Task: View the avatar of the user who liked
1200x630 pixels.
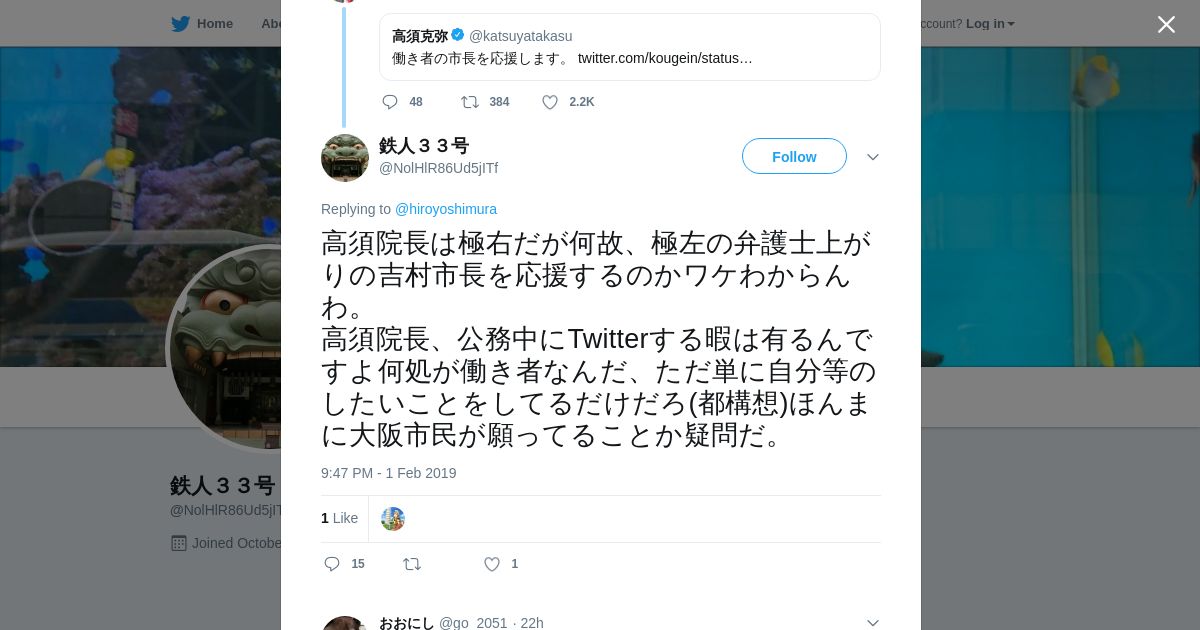Action: pyautogui.click(x=393, y=518)
